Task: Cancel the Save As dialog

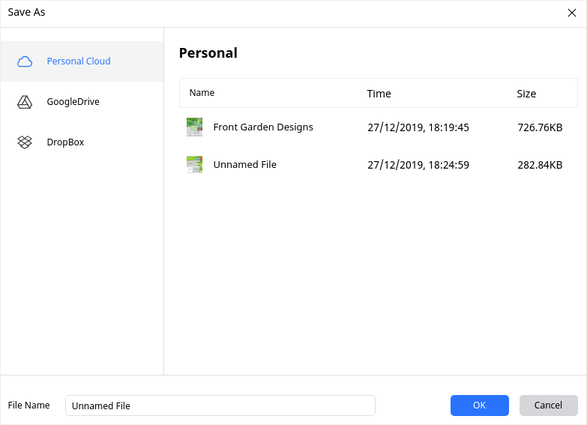Action: click(x=548, y=406)
